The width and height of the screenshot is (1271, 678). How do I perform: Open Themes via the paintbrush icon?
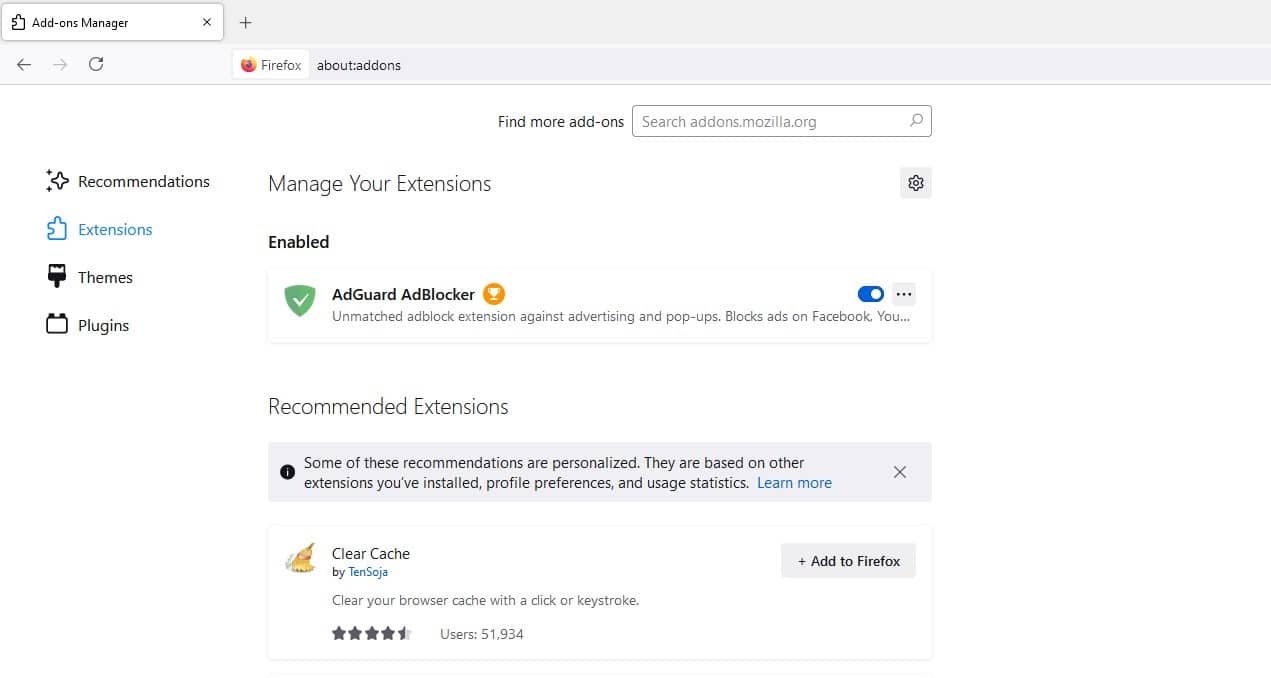click(57, 276)
